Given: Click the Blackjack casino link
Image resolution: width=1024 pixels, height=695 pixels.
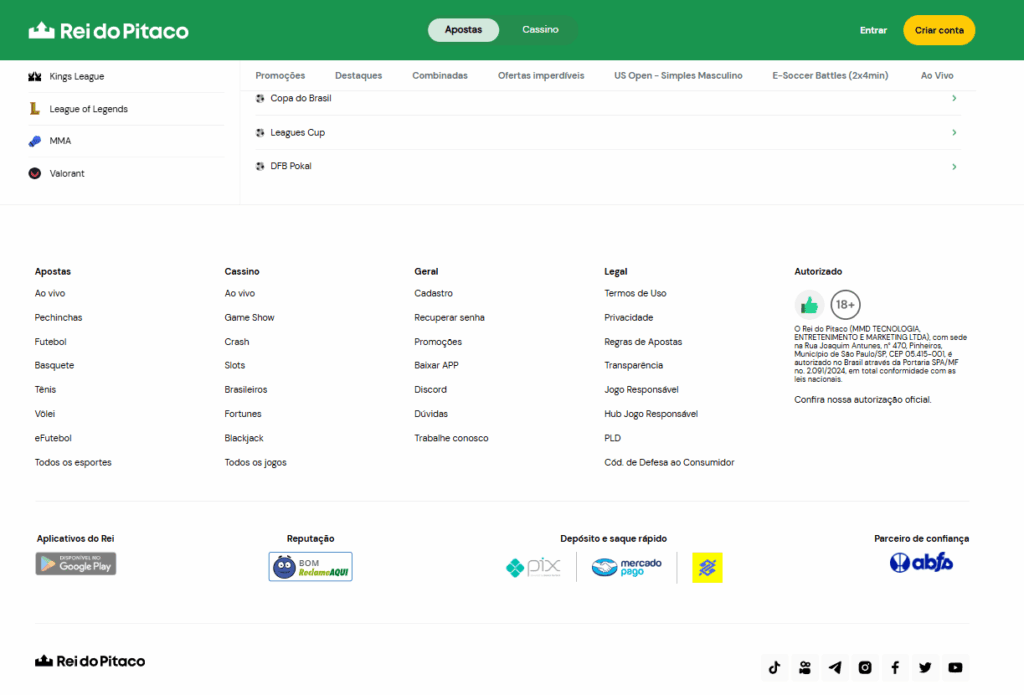Looking at the screenshot, I should pos(244,438).
